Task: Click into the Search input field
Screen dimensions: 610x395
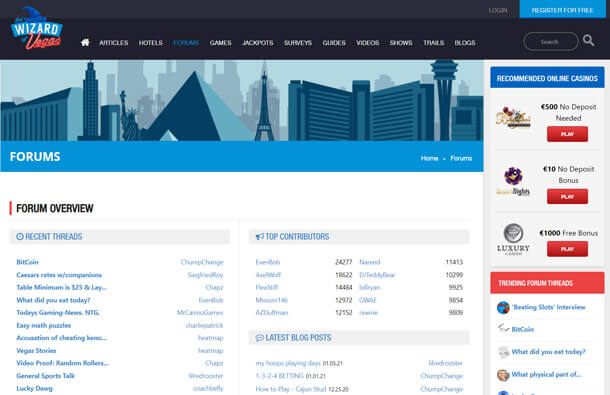Action: pos(550,42)
